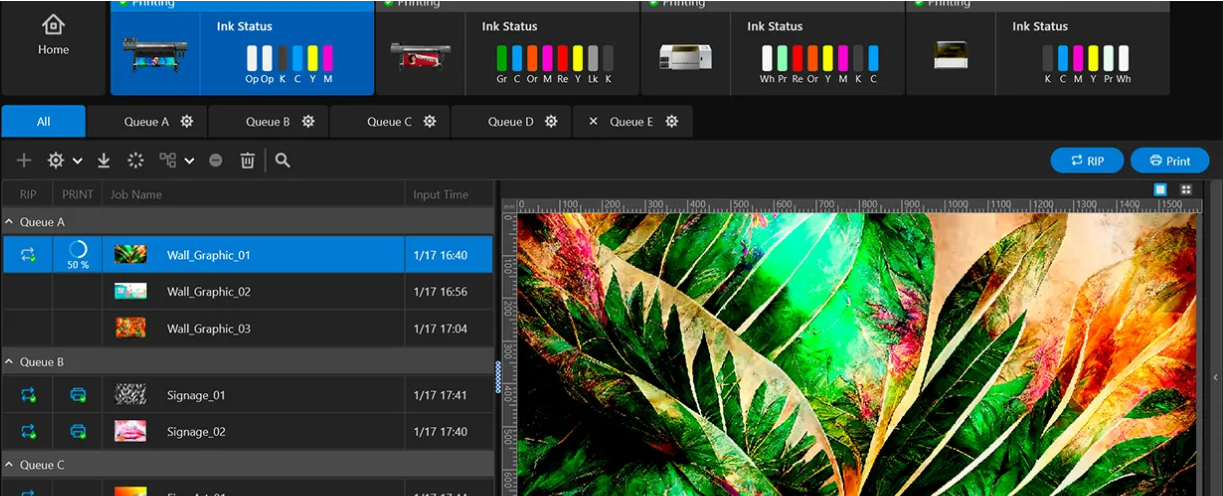Click the download/import arrow icon in toolbar
The image size is (1223, 496).
pos(104,160)
